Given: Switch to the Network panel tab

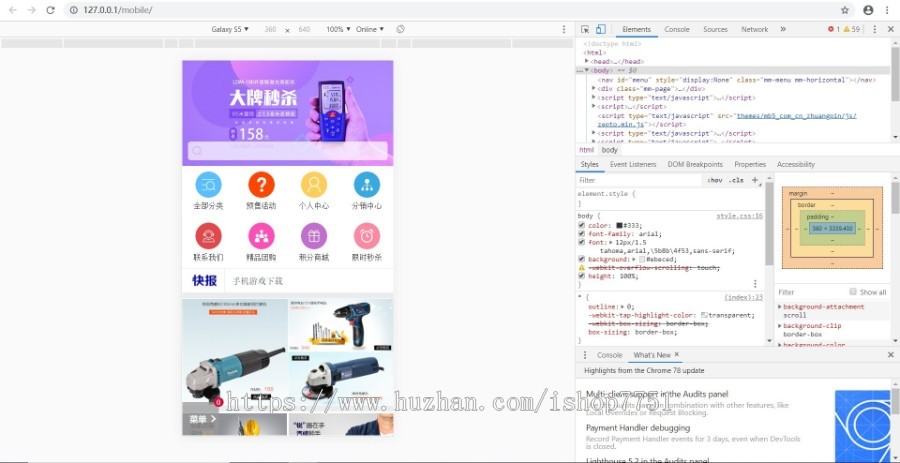Looking at the screenshot, I should point(754,29).
